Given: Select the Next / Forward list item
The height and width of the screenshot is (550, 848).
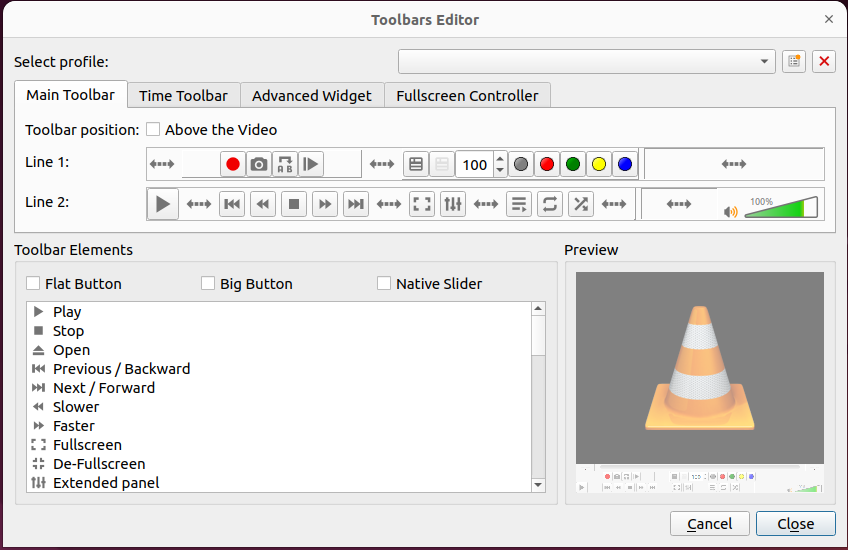Looking at the screenshot, I should (x=279, y=388).
